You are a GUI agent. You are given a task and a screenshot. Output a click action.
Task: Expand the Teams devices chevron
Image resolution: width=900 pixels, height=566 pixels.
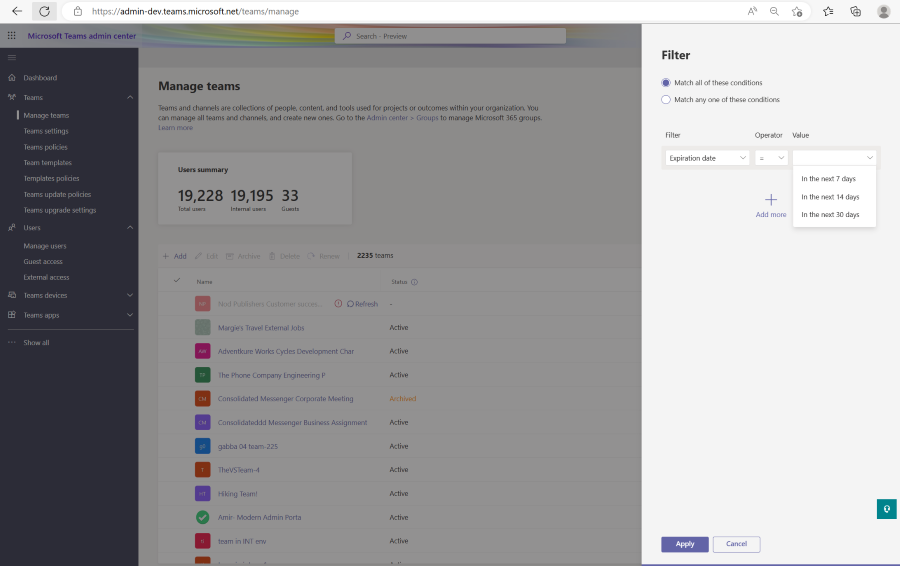pos(130,295)
